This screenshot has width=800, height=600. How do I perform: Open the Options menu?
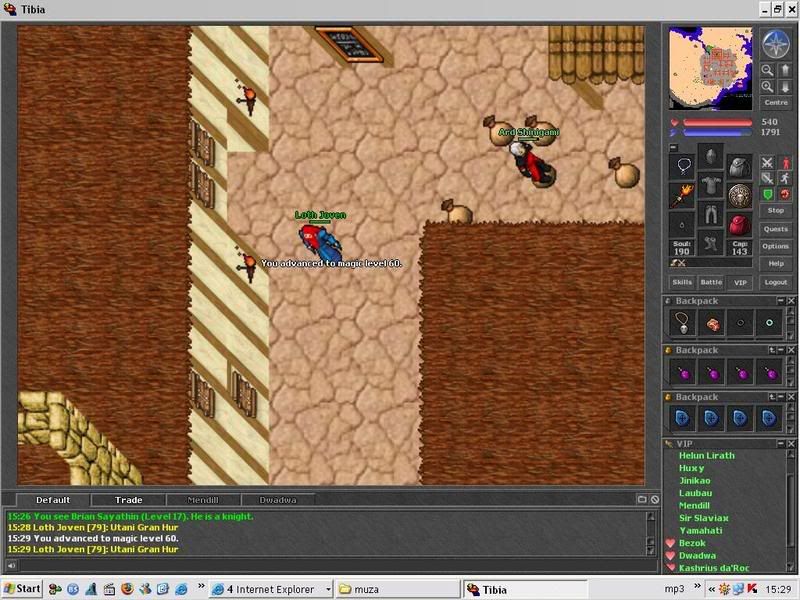(x=776, y=246)
